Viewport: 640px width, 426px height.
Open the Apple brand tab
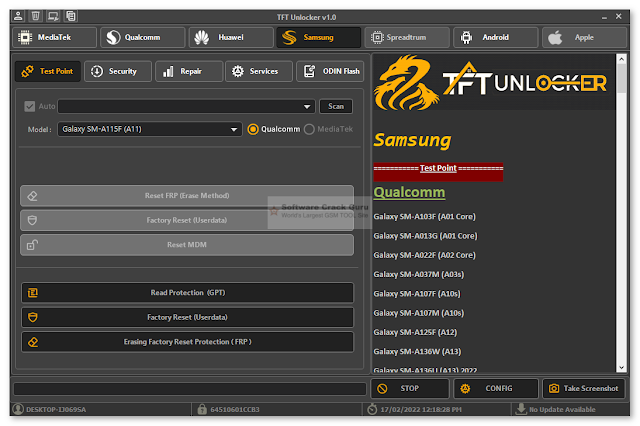[584, 38]
